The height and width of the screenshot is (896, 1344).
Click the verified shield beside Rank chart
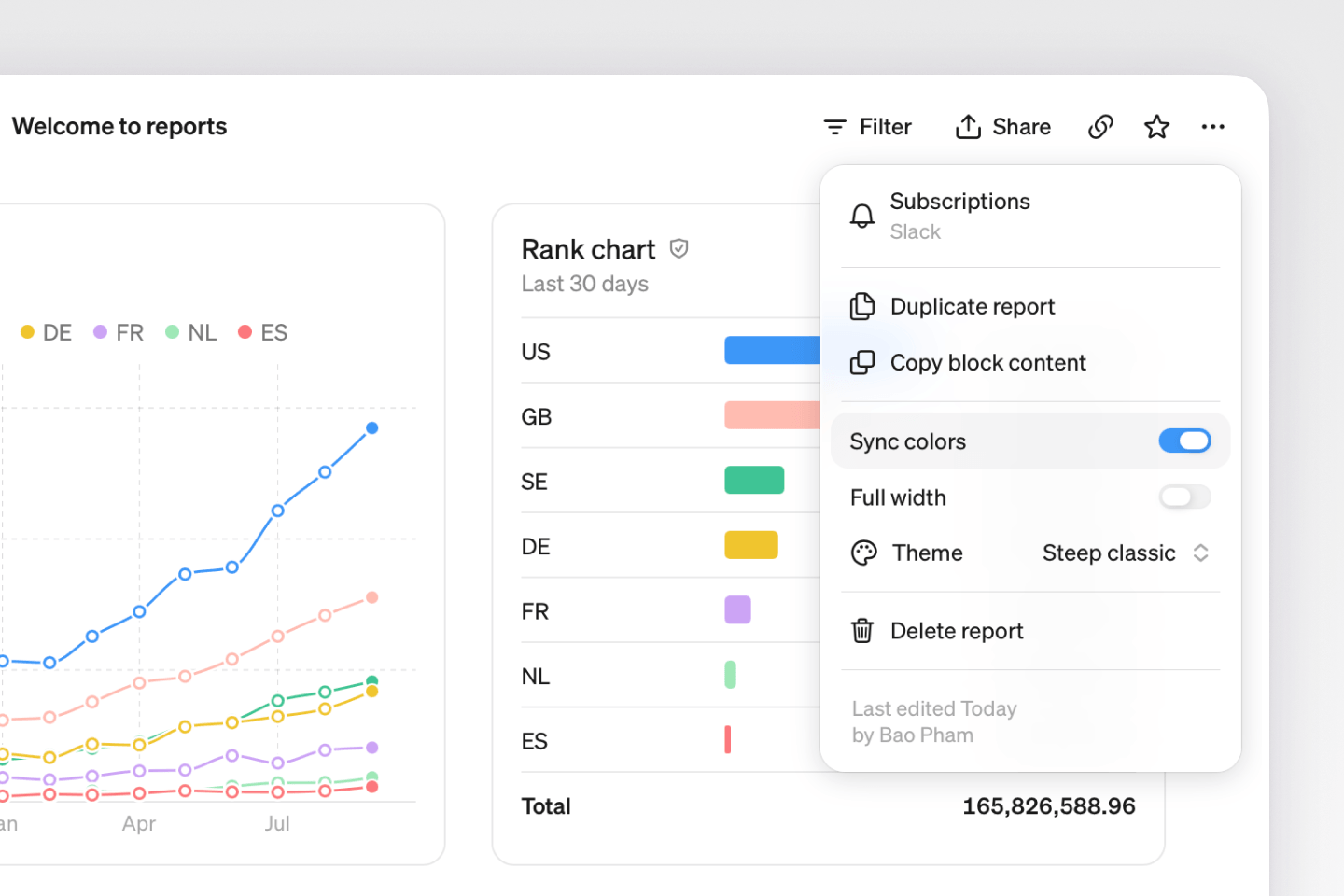(679, 249)
